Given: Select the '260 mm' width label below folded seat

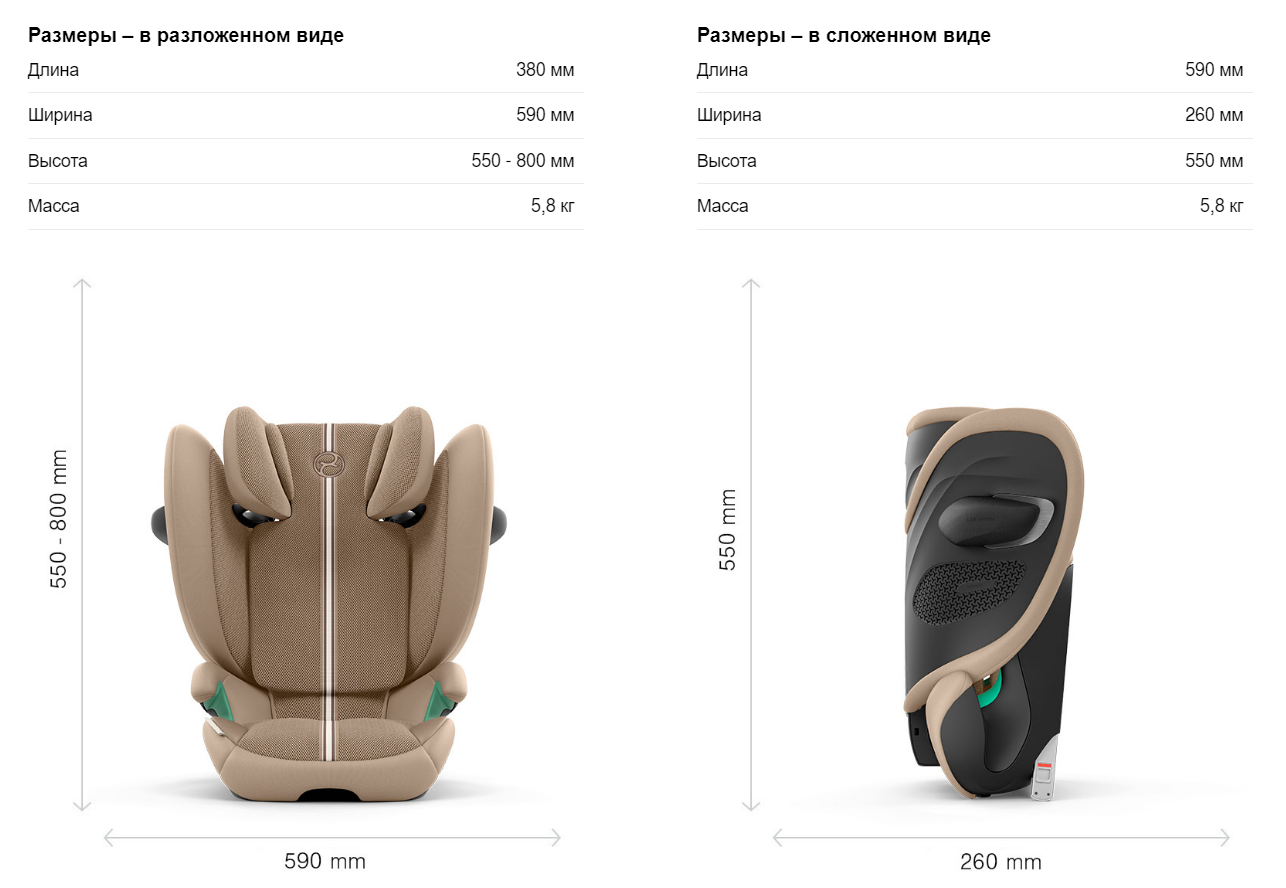Looking at the screenshot, I should tap(1001, 863).
